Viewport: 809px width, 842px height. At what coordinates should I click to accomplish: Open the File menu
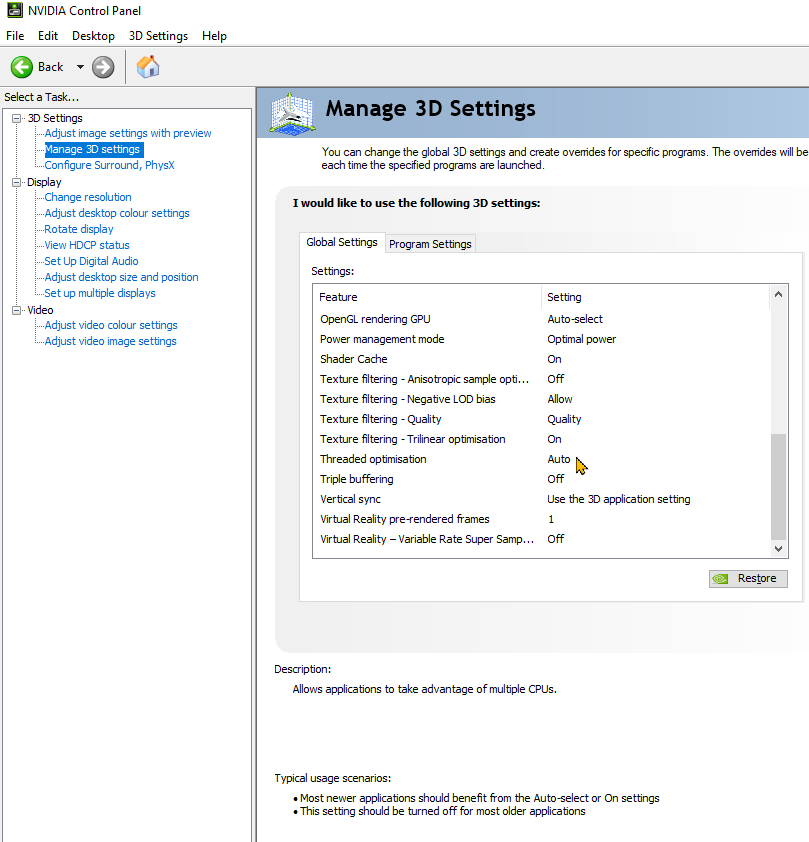coord(15,36)
